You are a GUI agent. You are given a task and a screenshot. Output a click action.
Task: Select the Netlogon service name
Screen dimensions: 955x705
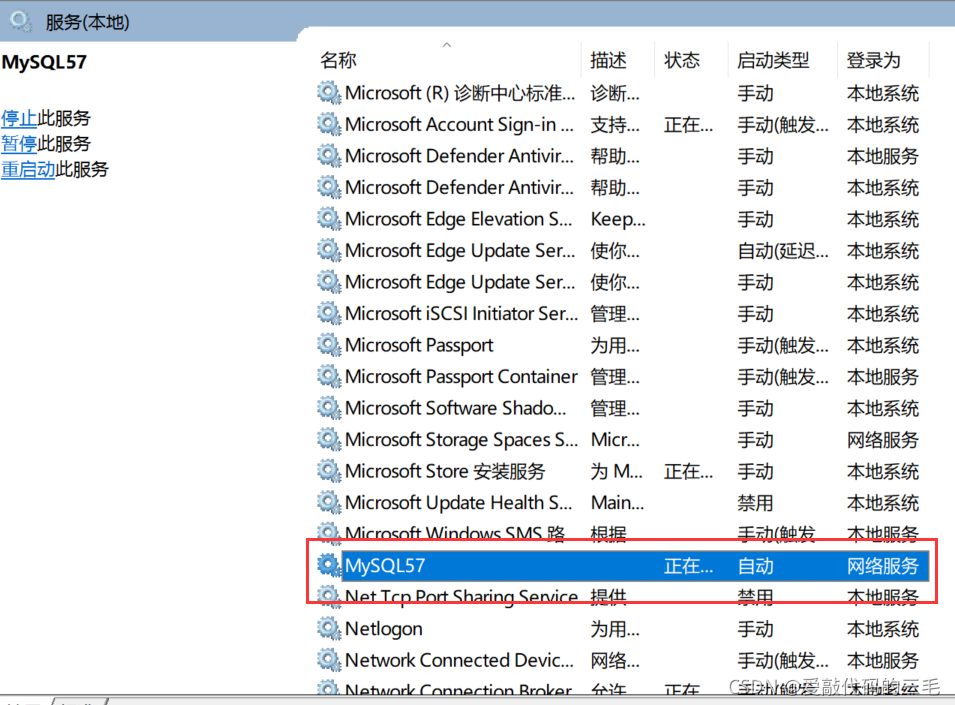coord(384,629)
